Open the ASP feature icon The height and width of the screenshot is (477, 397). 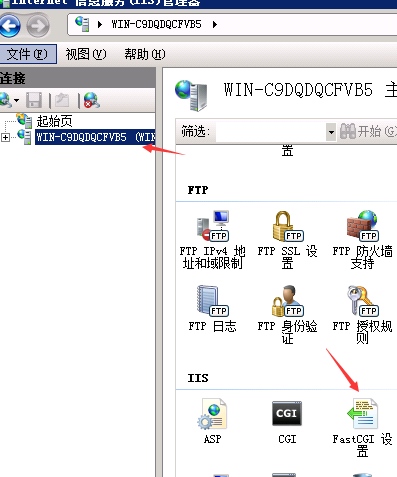click(212, 414)
